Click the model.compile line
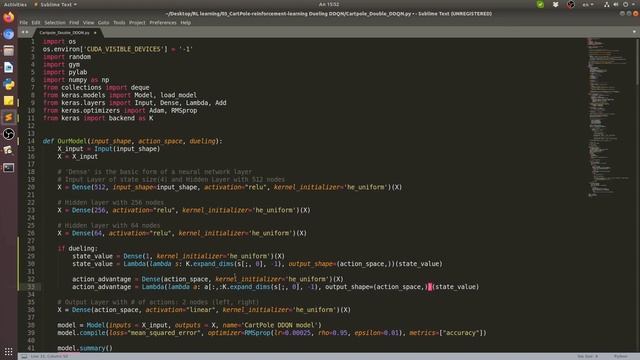The width and height of the screenshot is (640, 360). [x=272, y=333]
